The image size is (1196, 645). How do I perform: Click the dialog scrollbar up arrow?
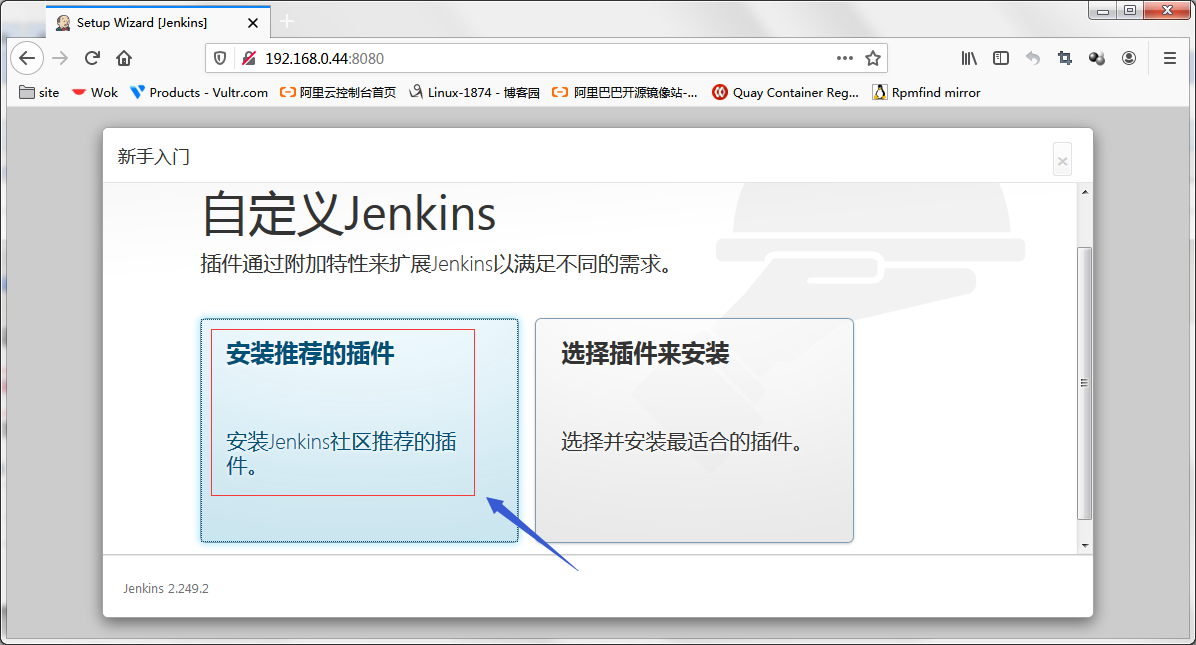point(1085,192)
